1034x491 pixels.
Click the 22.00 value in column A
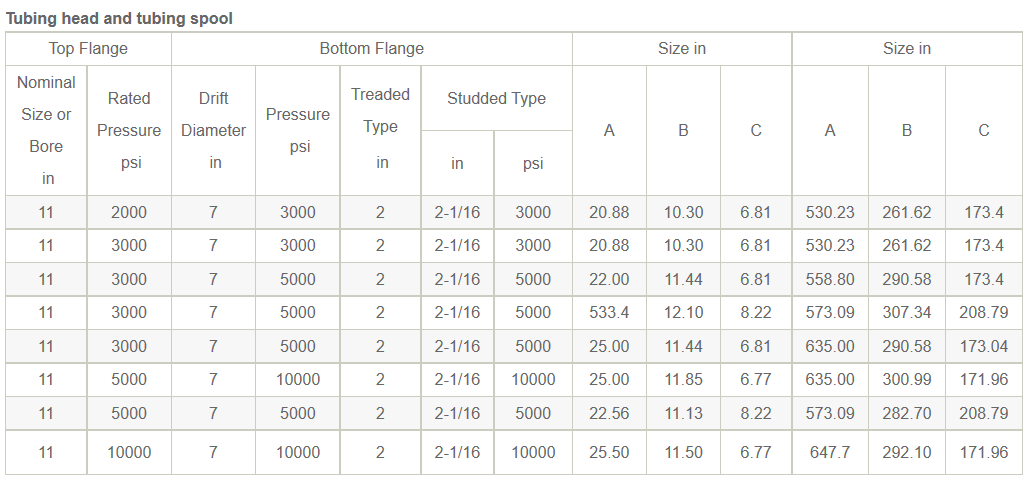click(609, 279)
